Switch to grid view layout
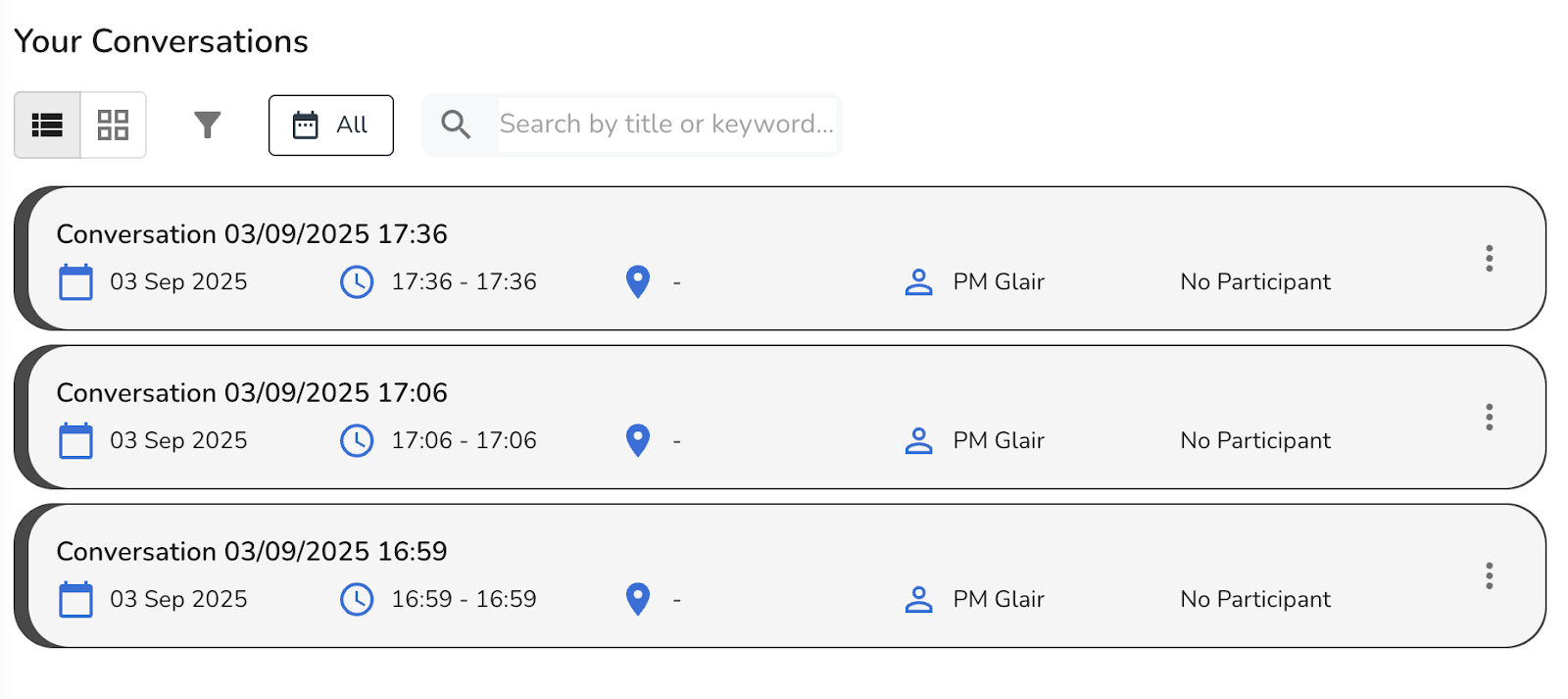 (x=113, y=125)
